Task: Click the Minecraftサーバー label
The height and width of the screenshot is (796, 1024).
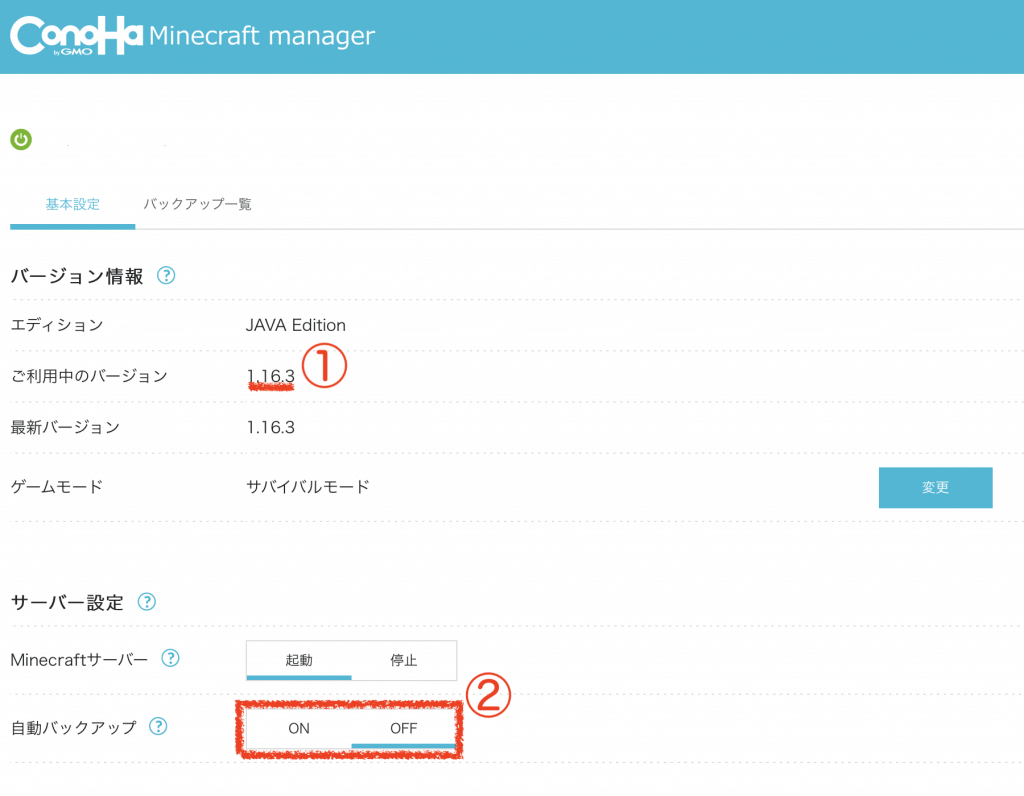Action: pyautogui.click(x=79, y=660)
